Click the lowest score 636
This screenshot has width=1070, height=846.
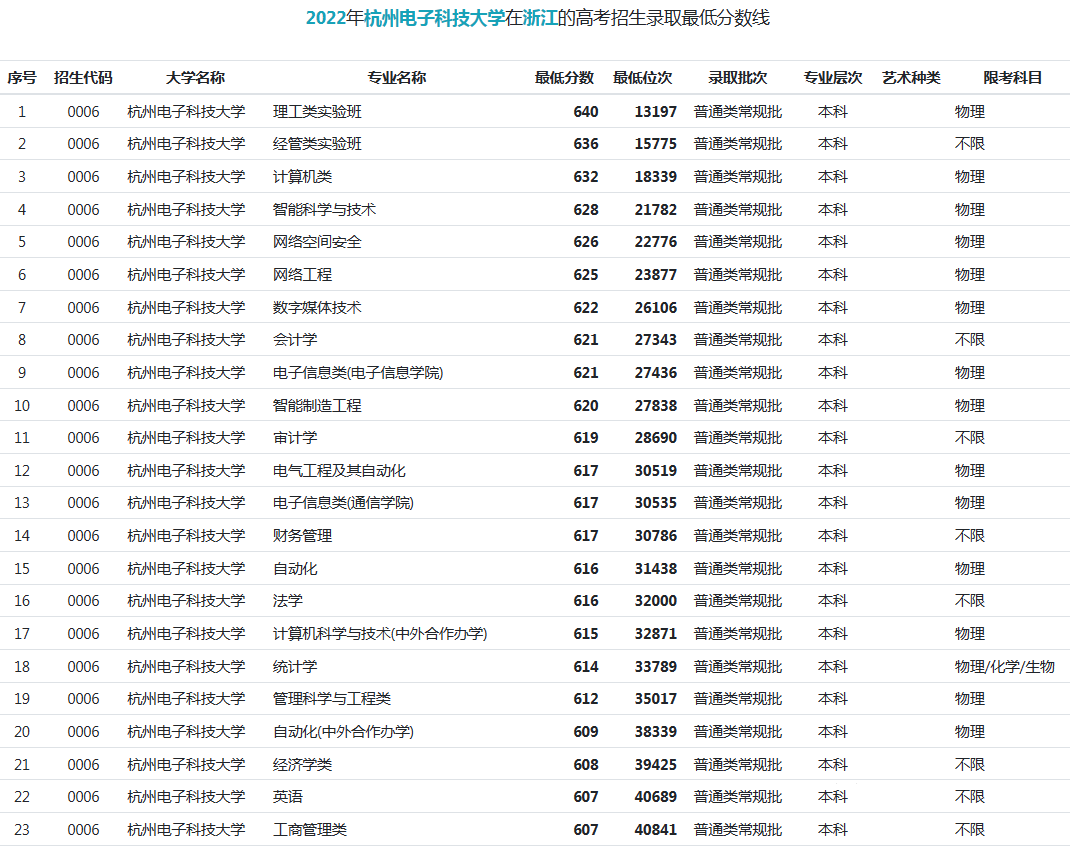pos(585,144)
